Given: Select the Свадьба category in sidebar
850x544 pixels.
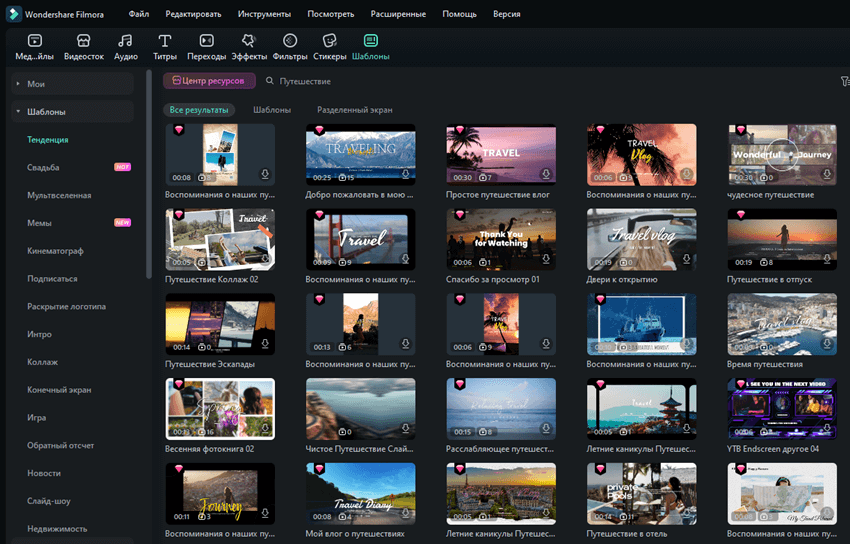Looking at the screenshot, I should [43, 167].
